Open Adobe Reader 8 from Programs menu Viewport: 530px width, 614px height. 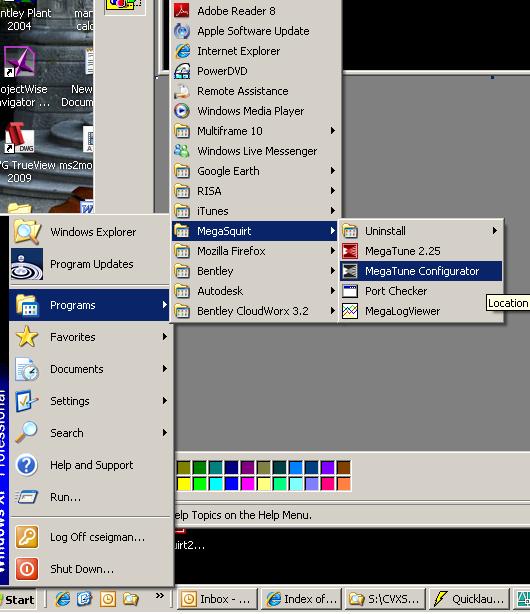[256, 11]
